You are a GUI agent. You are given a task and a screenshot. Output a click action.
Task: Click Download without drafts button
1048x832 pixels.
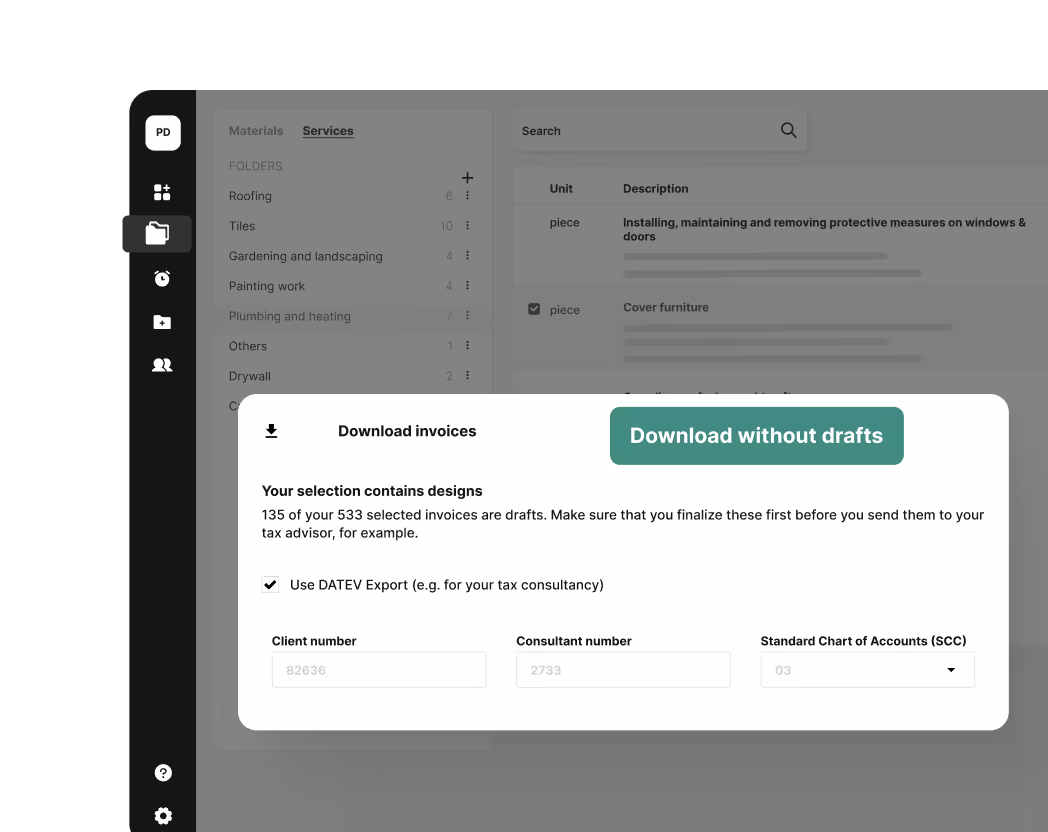point(757,436)
